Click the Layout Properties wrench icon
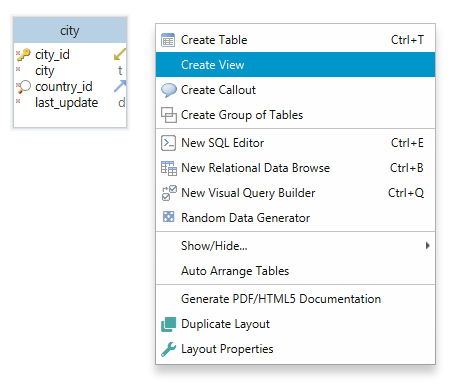 [x=168, y=349]
